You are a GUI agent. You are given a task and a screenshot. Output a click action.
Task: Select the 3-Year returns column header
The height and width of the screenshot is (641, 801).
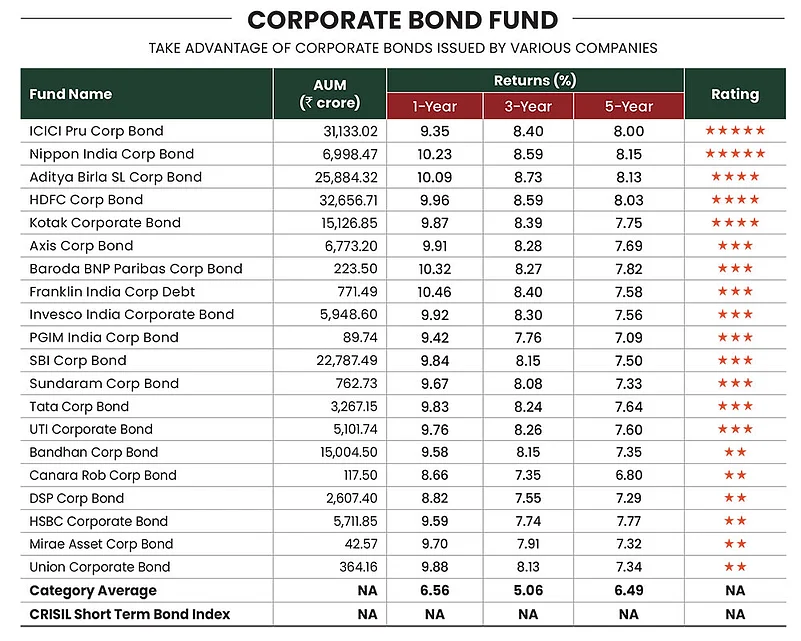tap(528, 106)
